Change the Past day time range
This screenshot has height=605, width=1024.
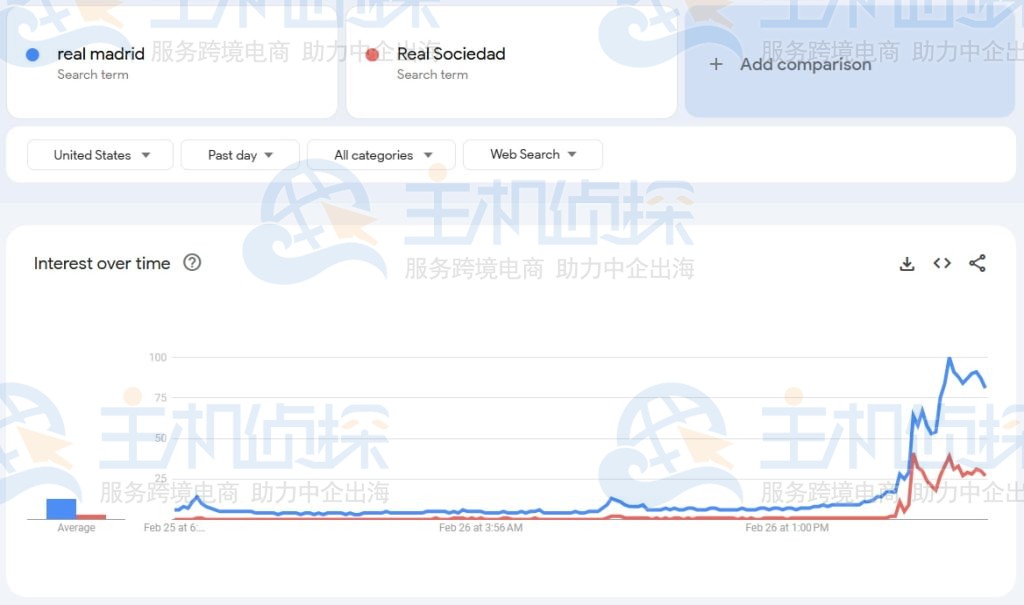tap(239, 155)
